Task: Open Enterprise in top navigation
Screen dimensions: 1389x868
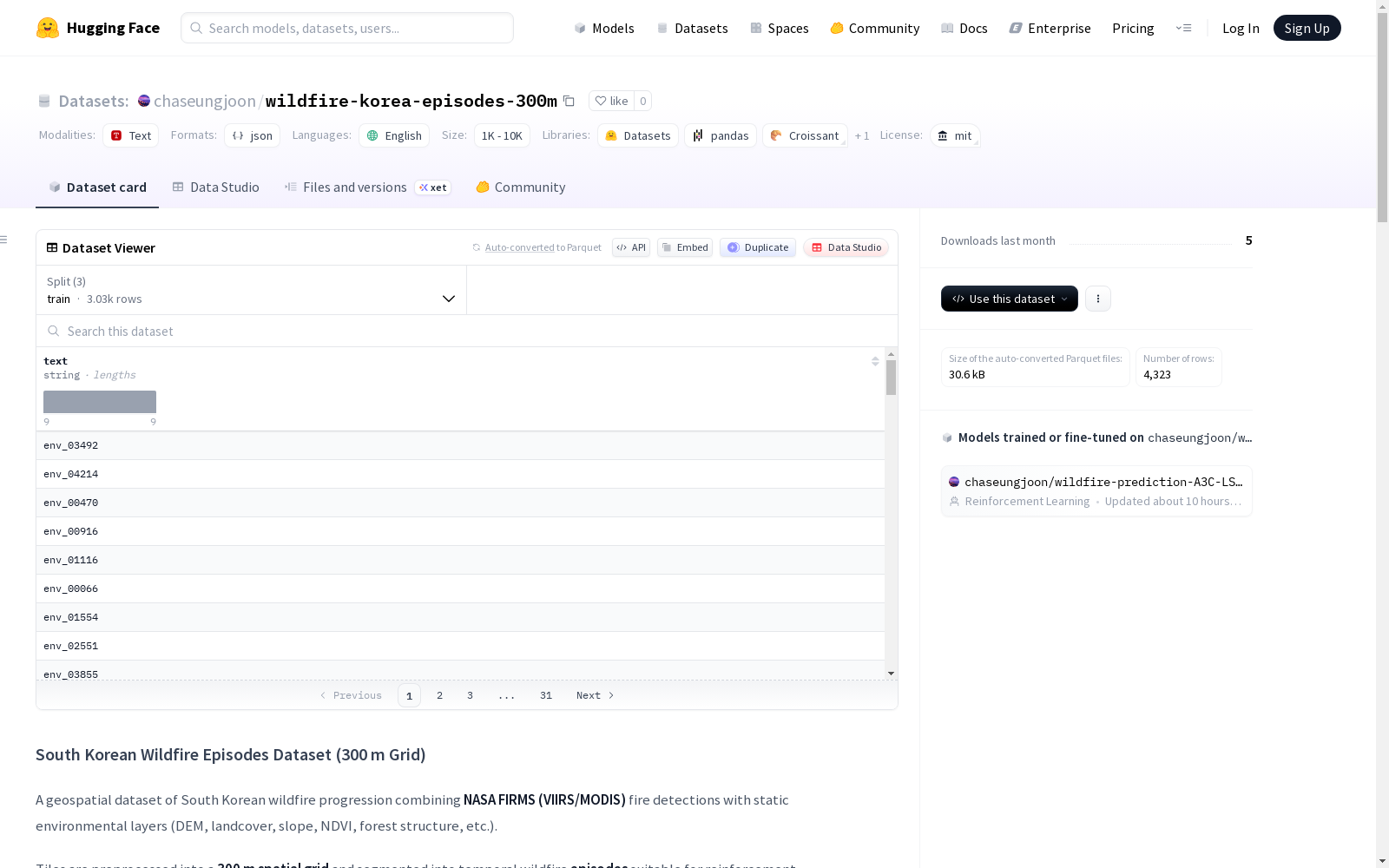Action: [x=1050, y=28]
